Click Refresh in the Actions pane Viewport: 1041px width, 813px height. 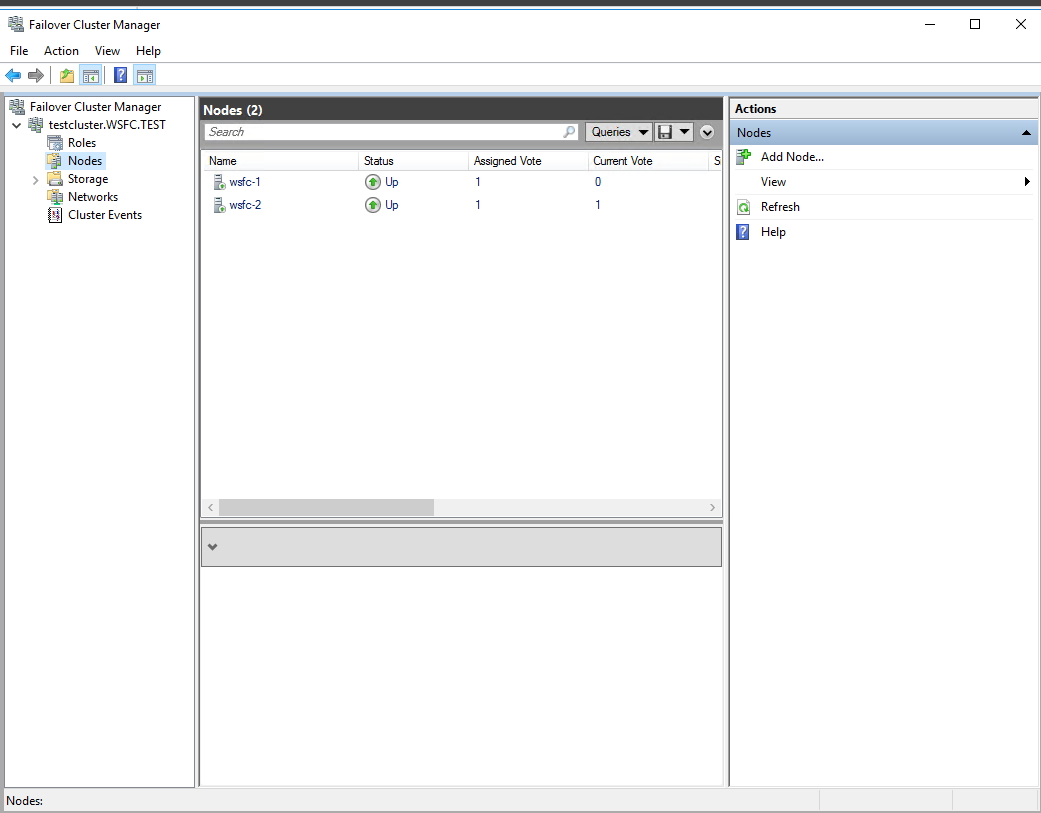tap(779, 207)
